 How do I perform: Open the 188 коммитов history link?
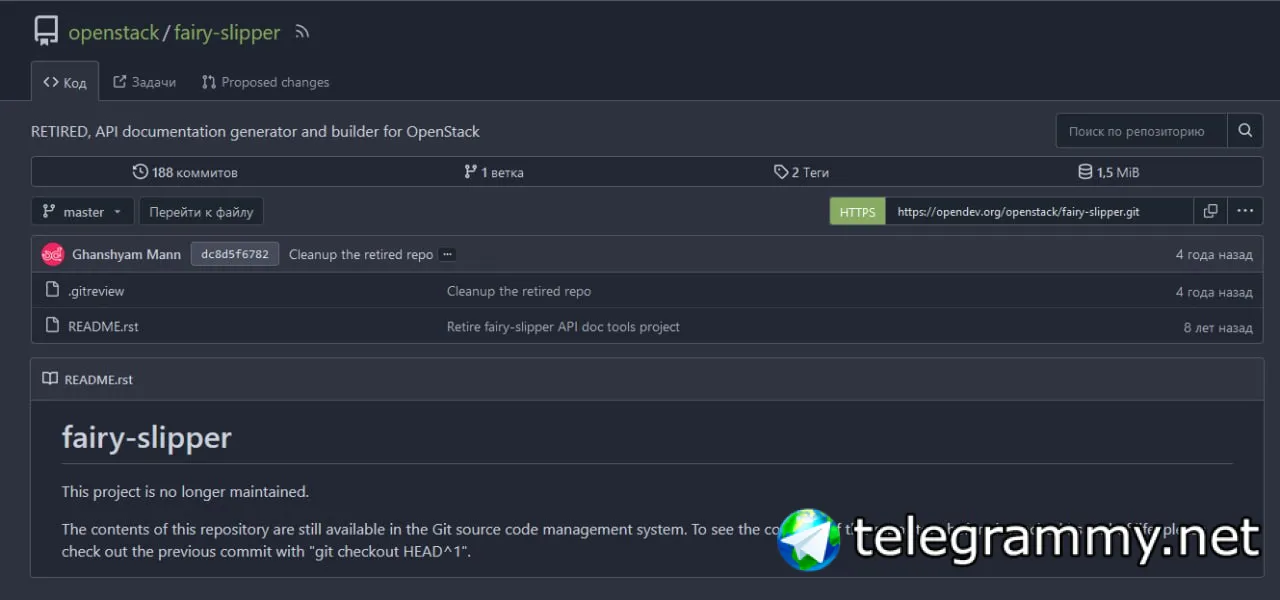pyautogui.click(x=185, y=172)
